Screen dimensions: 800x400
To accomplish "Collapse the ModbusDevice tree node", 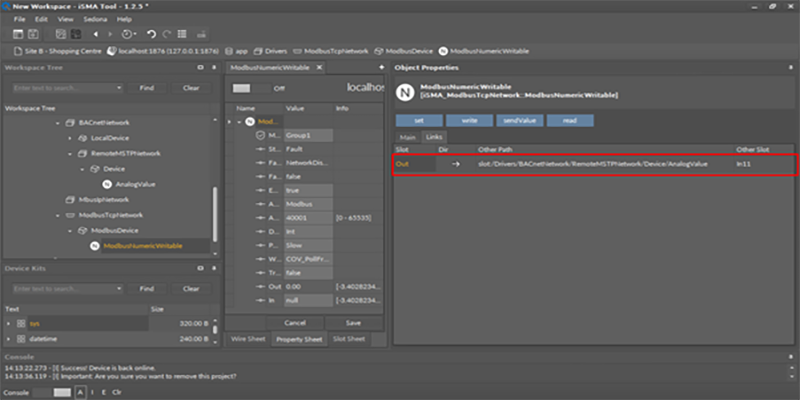I will 70,231.
